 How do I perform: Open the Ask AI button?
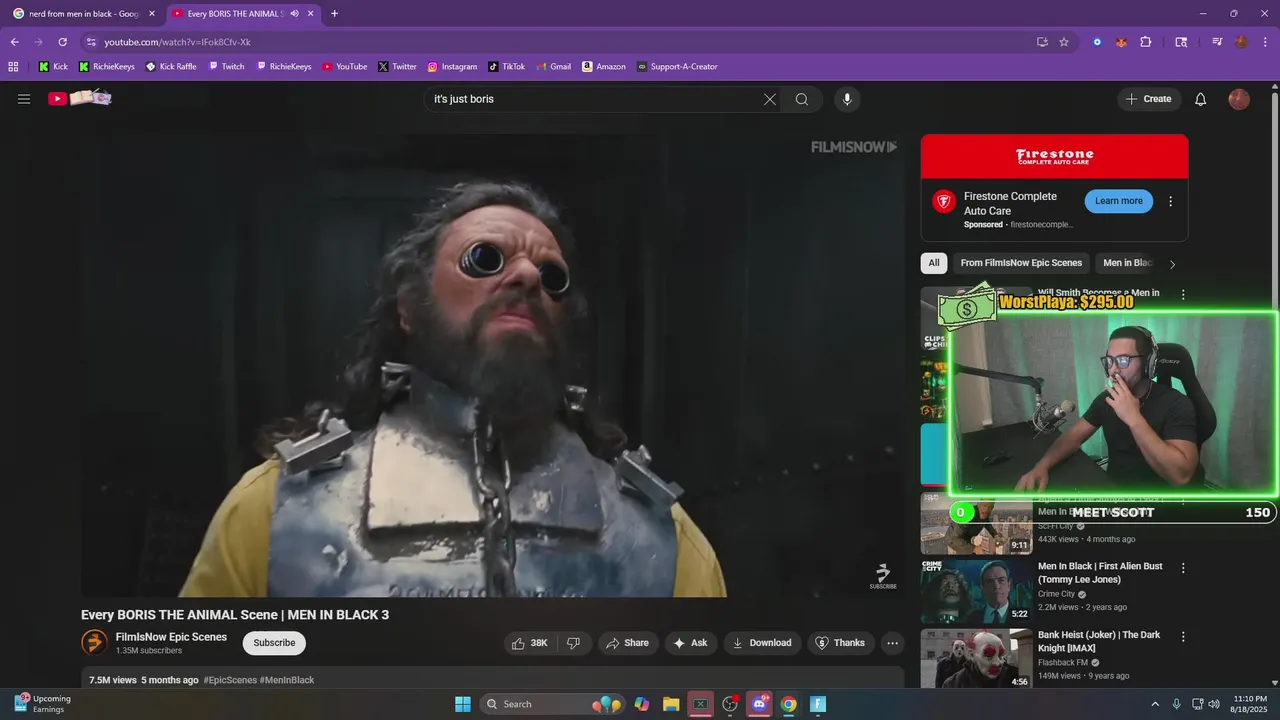coord(691,643)
